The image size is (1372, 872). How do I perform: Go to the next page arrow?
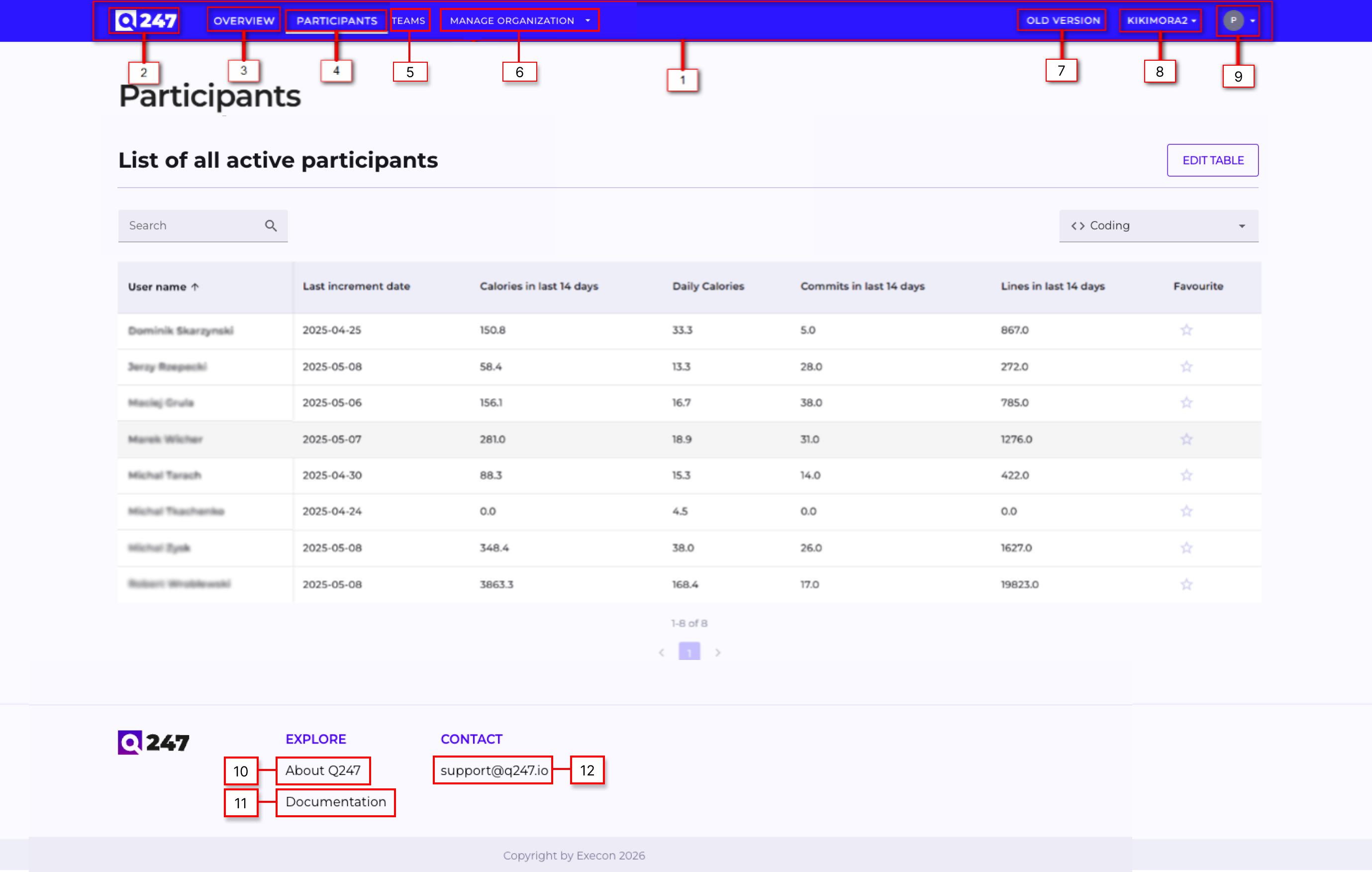click(718, 653)
